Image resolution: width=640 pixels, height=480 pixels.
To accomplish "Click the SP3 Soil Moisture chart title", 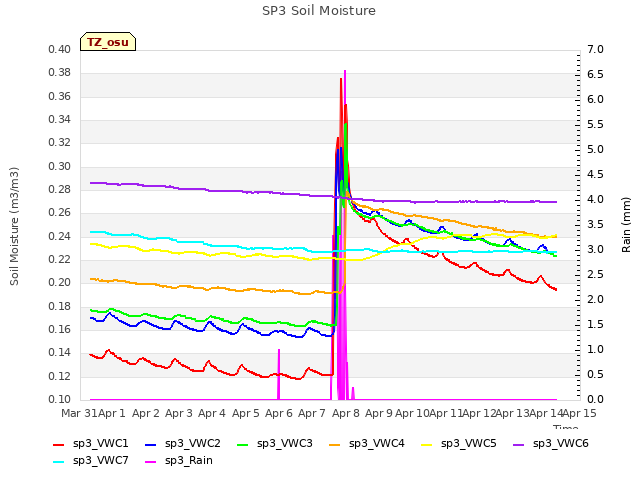I will pyautogui.click(x=319, y=11).
